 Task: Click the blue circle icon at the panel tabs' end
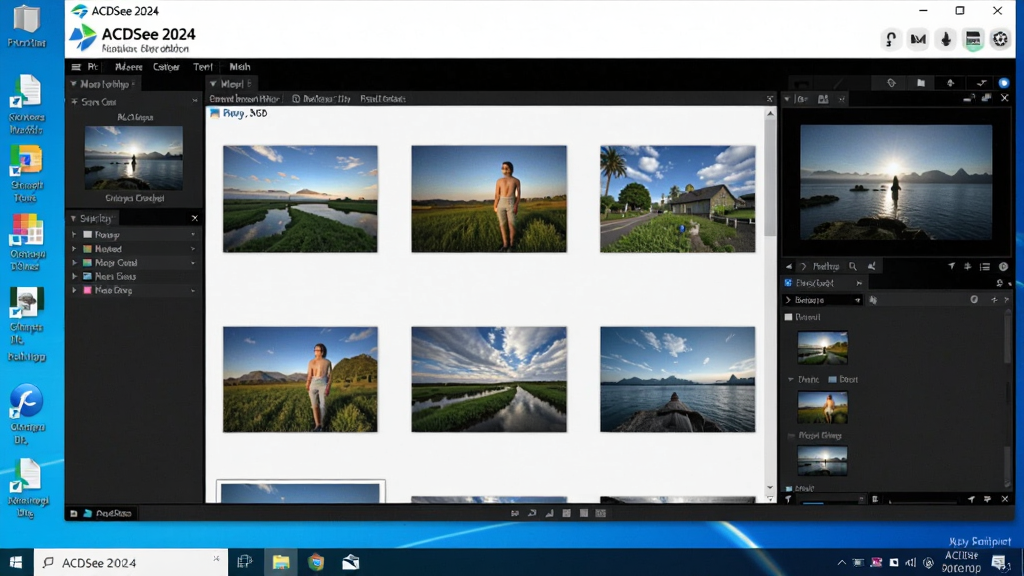1004,83
